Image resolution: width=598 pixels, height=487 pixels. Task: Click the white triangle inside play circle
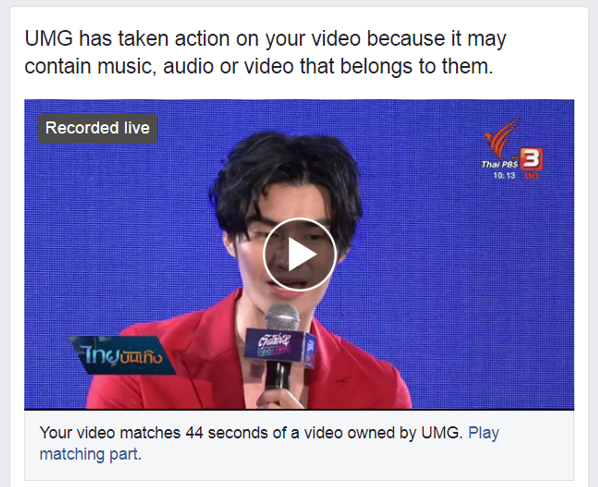pyautogui.click(x=302, y=254)
